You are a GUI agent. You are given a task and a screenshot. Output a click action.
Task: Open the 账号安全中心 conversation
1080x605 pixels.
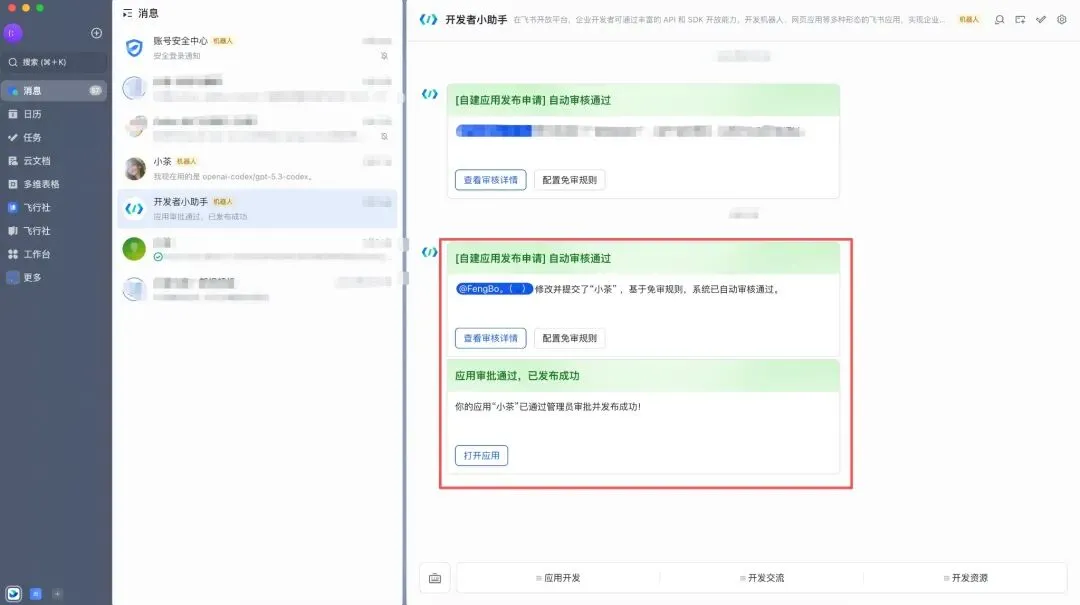[258, 48]
